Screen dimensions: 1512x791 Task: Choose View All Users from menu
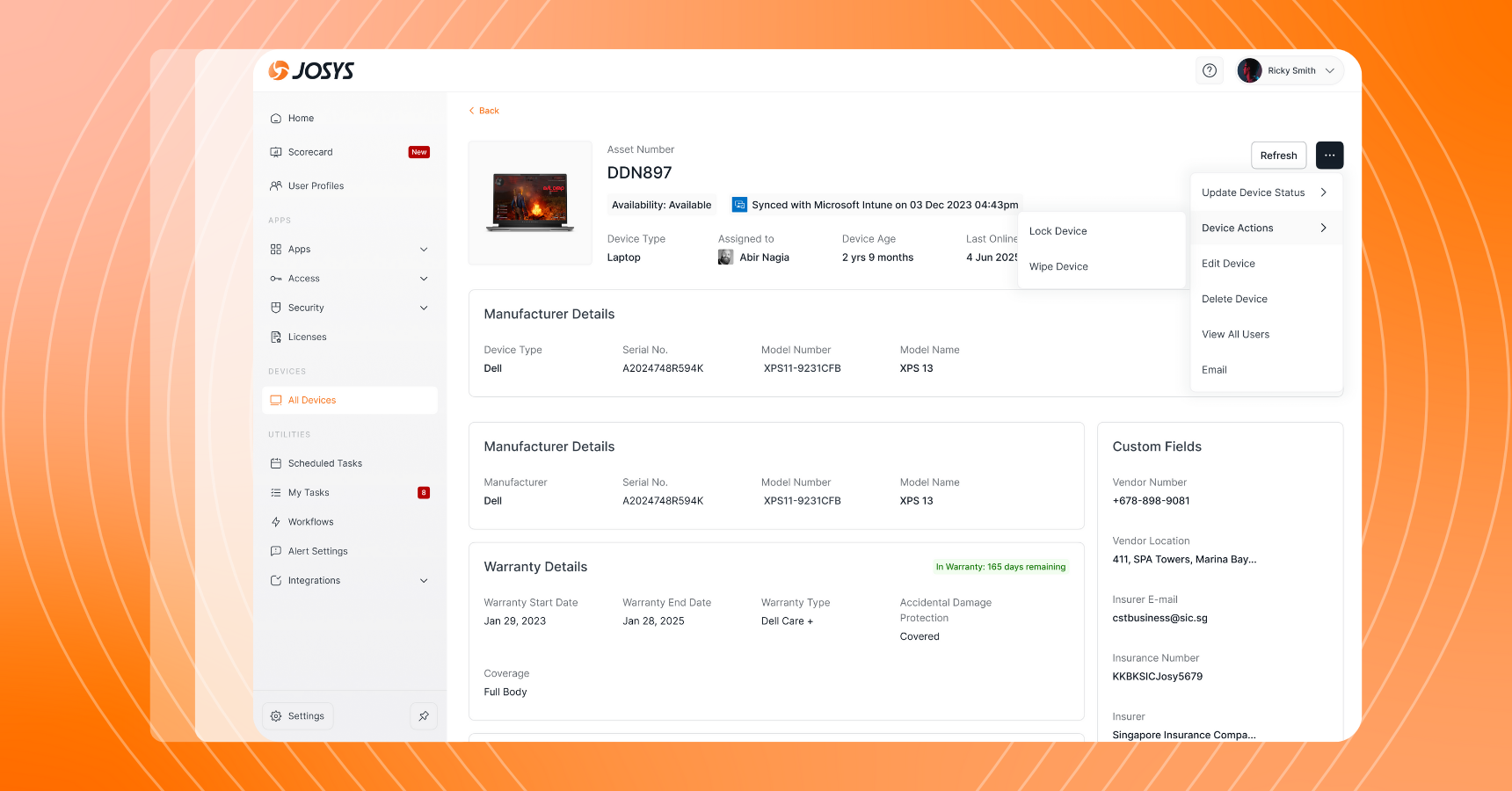click(1266, 334)
